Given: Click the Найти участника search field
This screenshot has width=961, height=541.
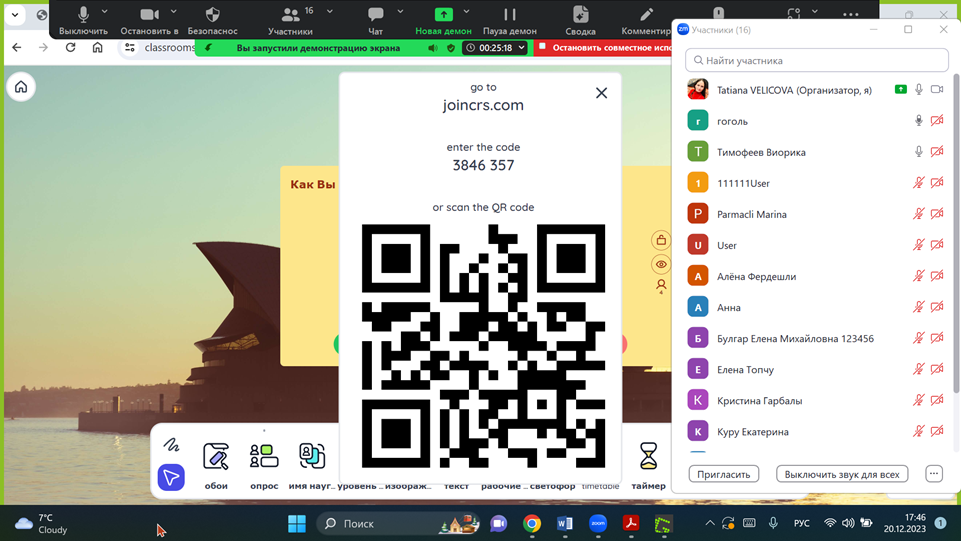Looking at the screenshot, I should tap(816, 60).
